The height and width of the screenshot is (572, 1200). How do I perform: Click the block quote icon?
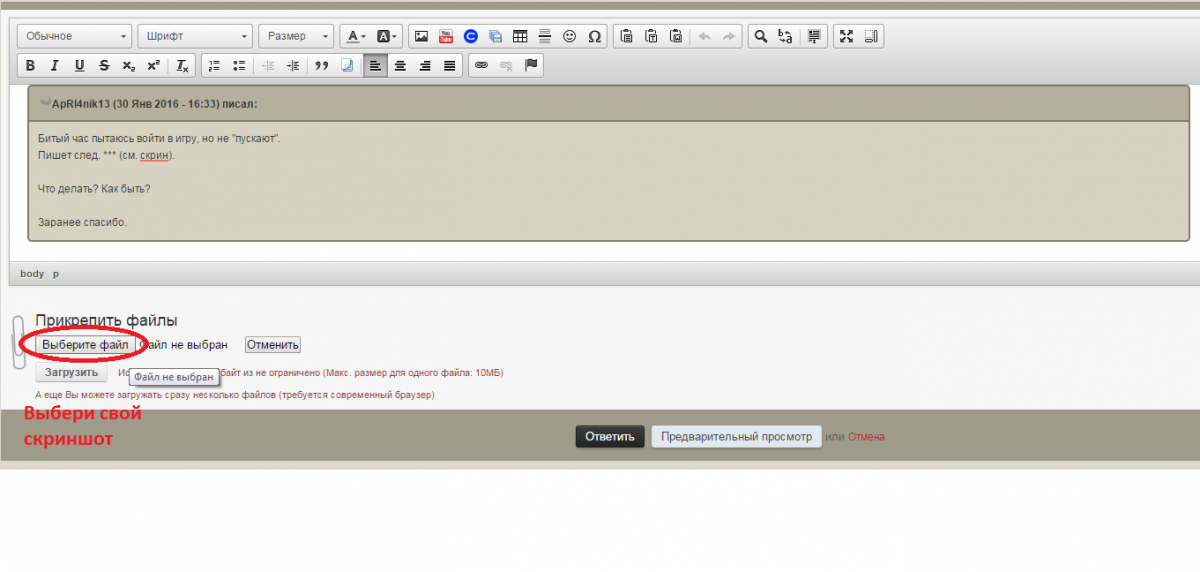pos(322,66)
